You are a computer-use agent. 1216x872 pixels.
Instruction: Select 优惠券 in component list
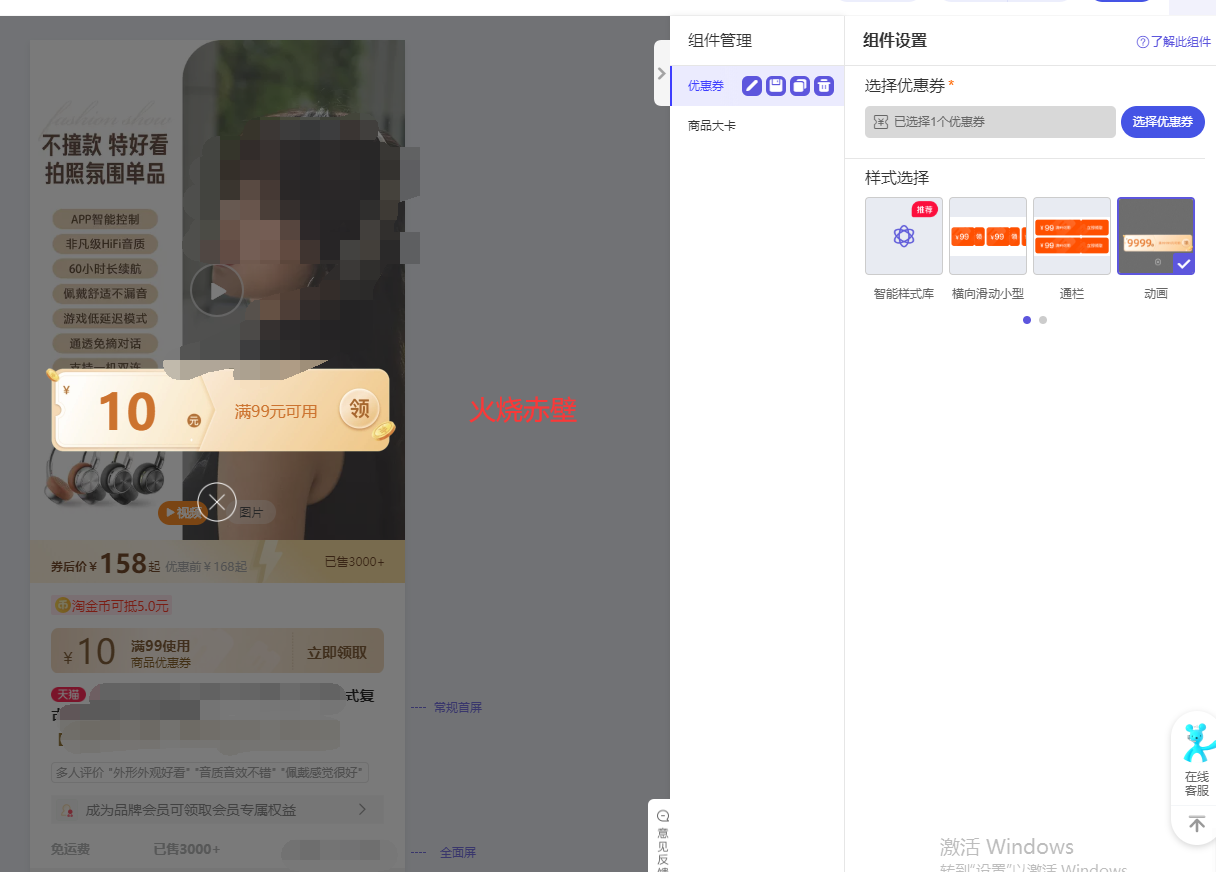tap(706, 86)
